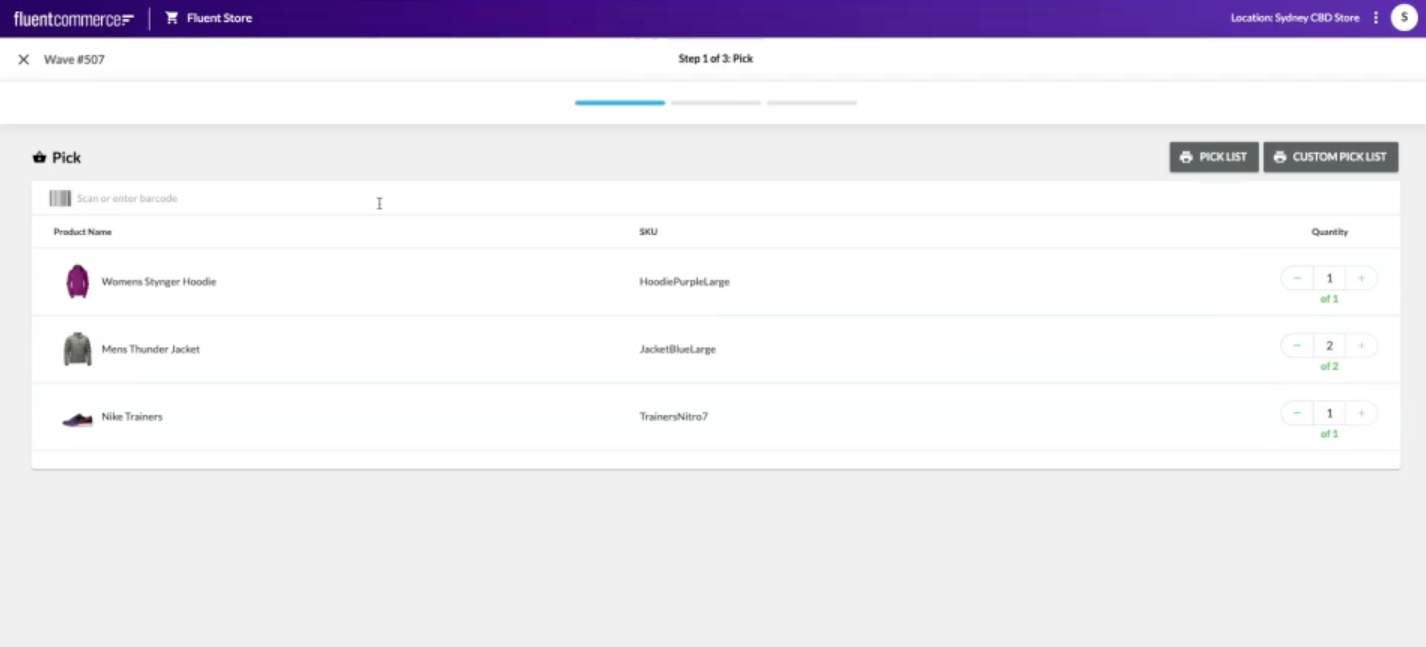
Task: Increase quantity for Womens Stynger Hoodie
Action: click(1361, 279)
